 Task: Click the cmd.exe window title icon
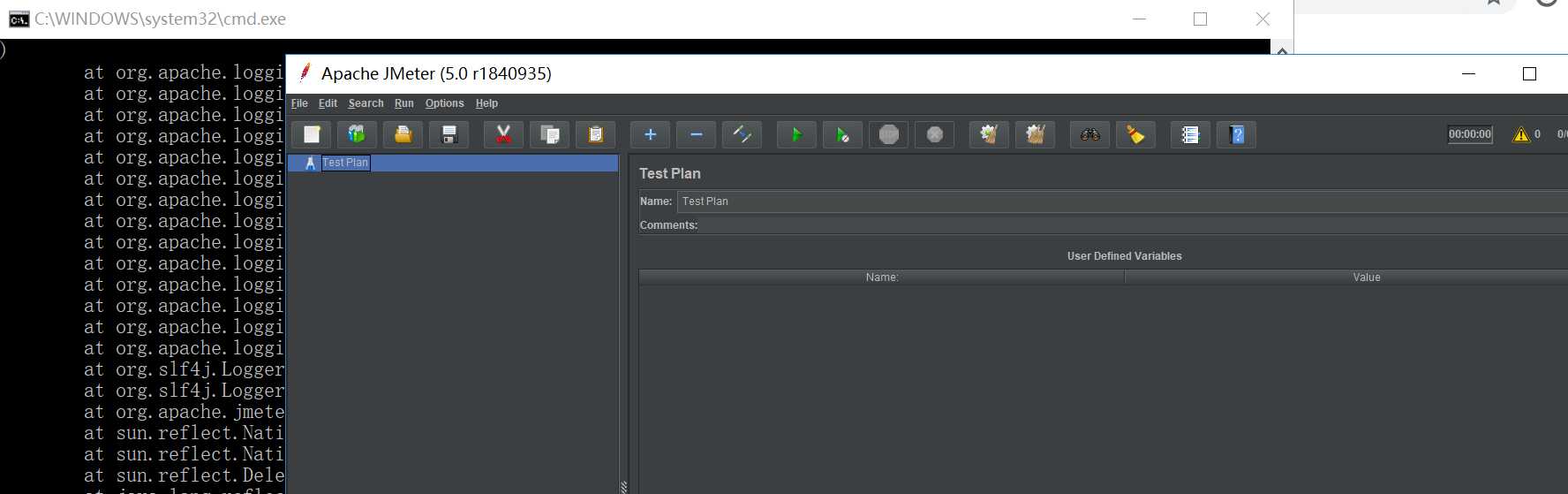[19, 19]
